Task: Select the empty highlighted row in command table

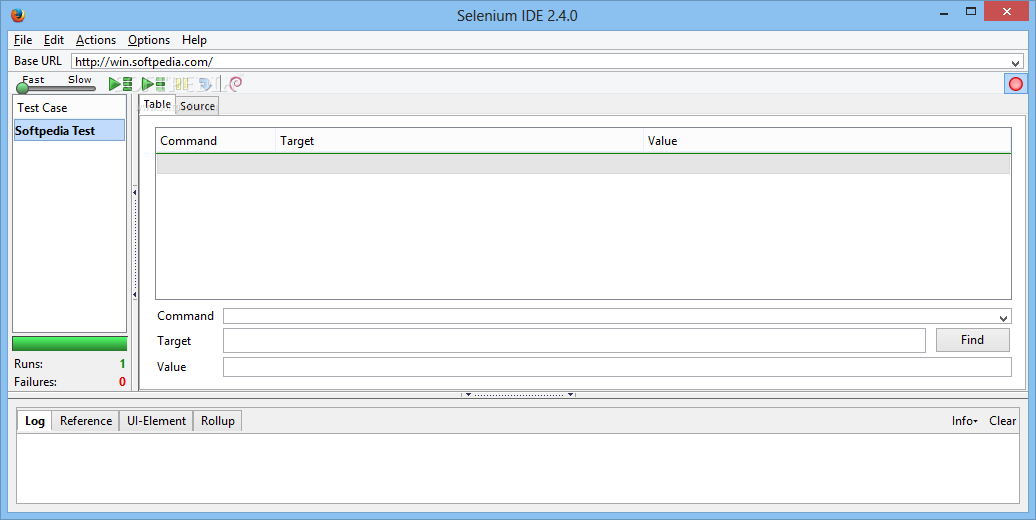Action: click(583, 164)
